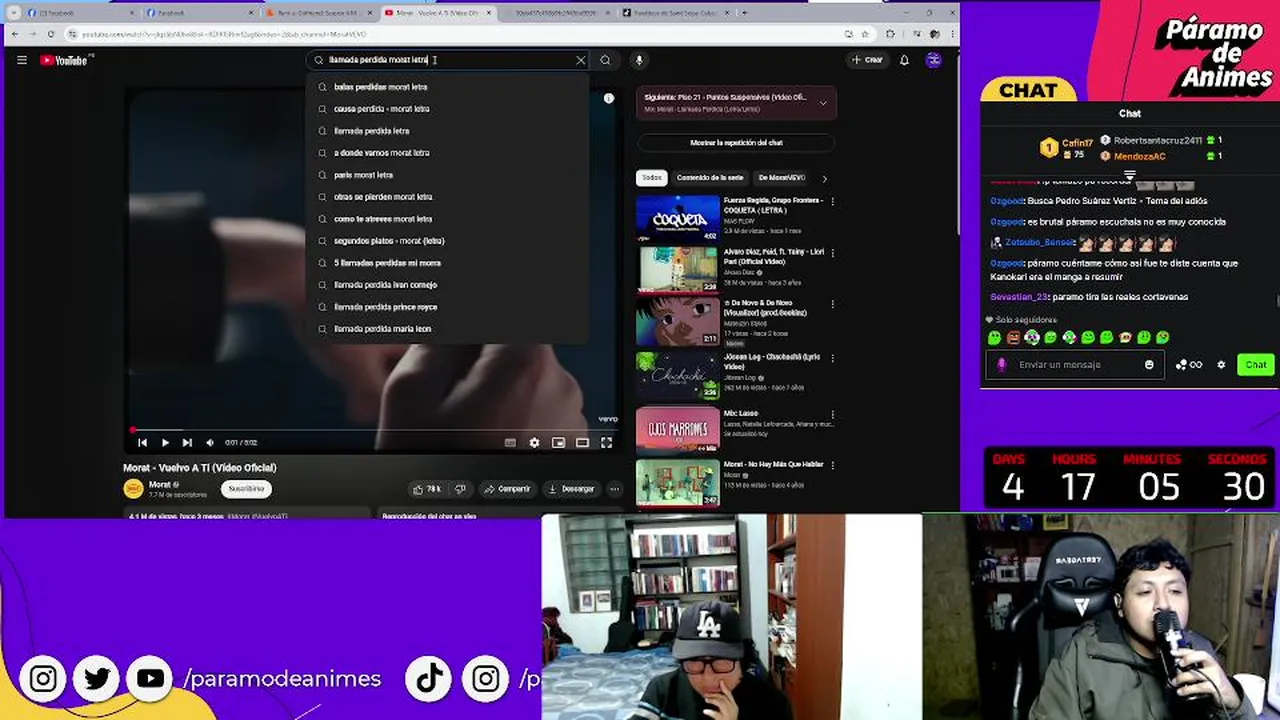Download the video with Descargar
1280x720 pixels.
[572, 489]
